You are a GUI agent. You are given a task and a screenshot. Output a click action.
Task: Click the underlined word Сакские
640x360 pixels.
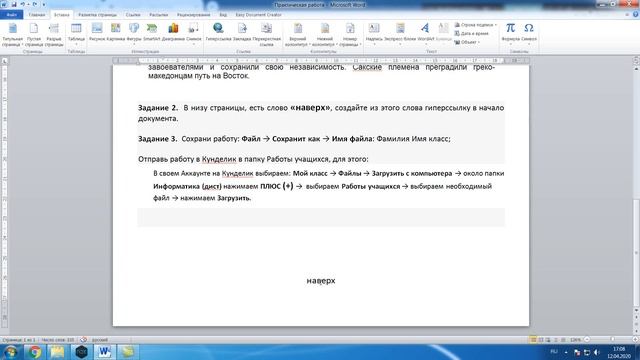click(367, 67)
